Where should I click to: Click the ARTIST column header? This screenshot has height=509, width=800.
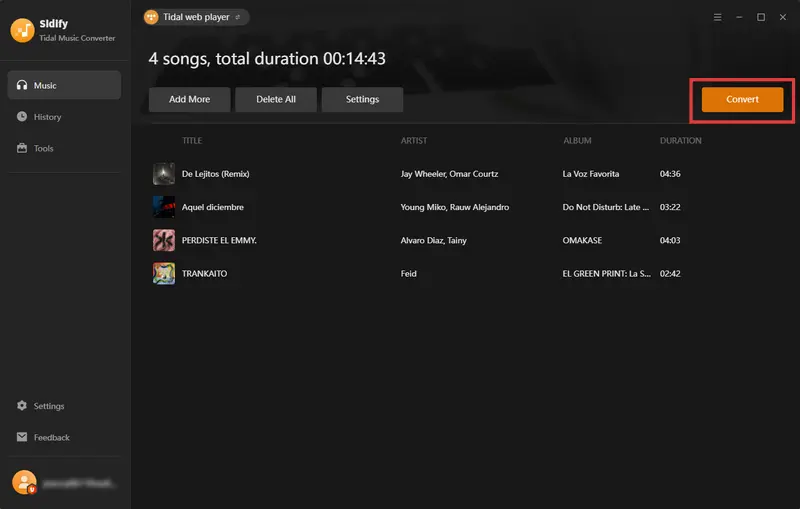click(x=414, y=140)
